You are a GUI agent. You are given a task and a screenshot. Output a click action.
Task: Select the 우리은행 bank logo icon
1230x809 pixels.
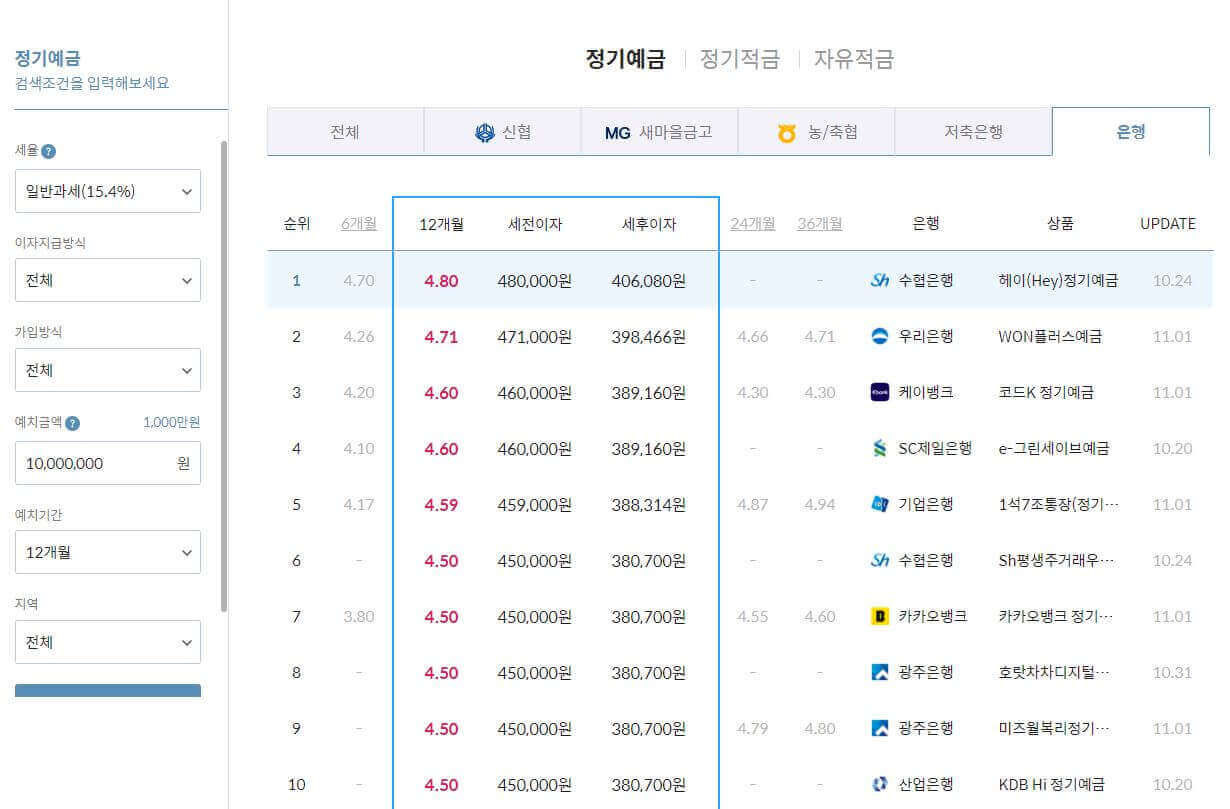(878, 336)
